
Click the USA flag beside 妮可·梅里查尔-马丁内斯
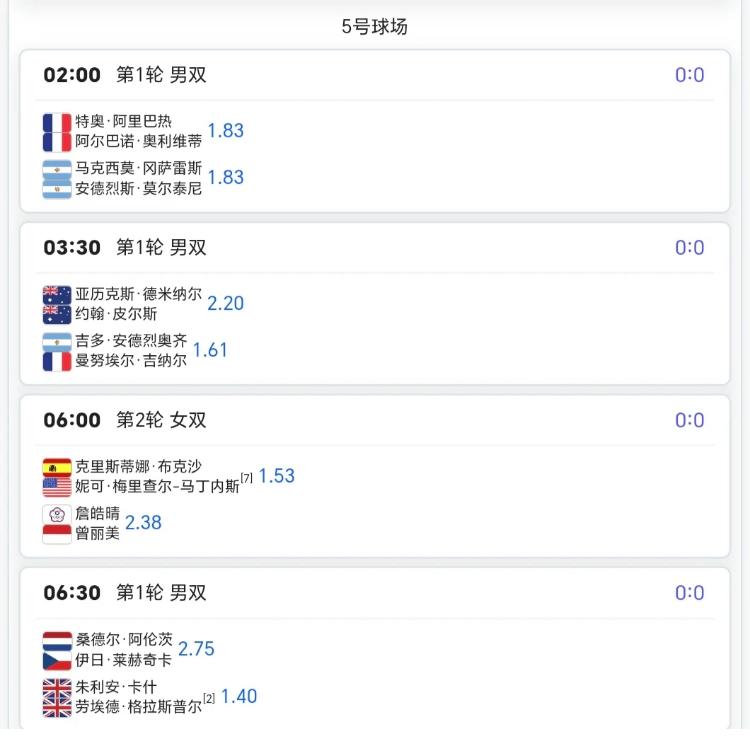click(57, 487)
